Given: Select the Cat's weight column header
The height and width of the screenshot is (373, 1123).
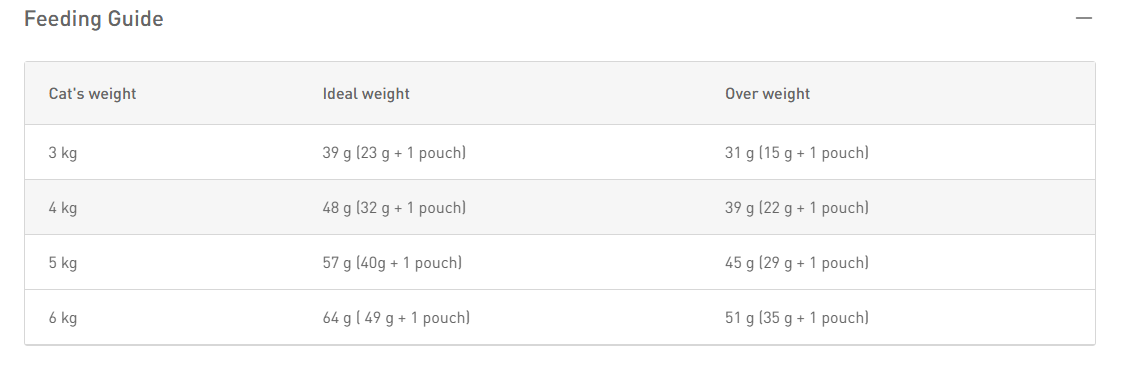Looking at the screenshot, I should click(92, 94).
